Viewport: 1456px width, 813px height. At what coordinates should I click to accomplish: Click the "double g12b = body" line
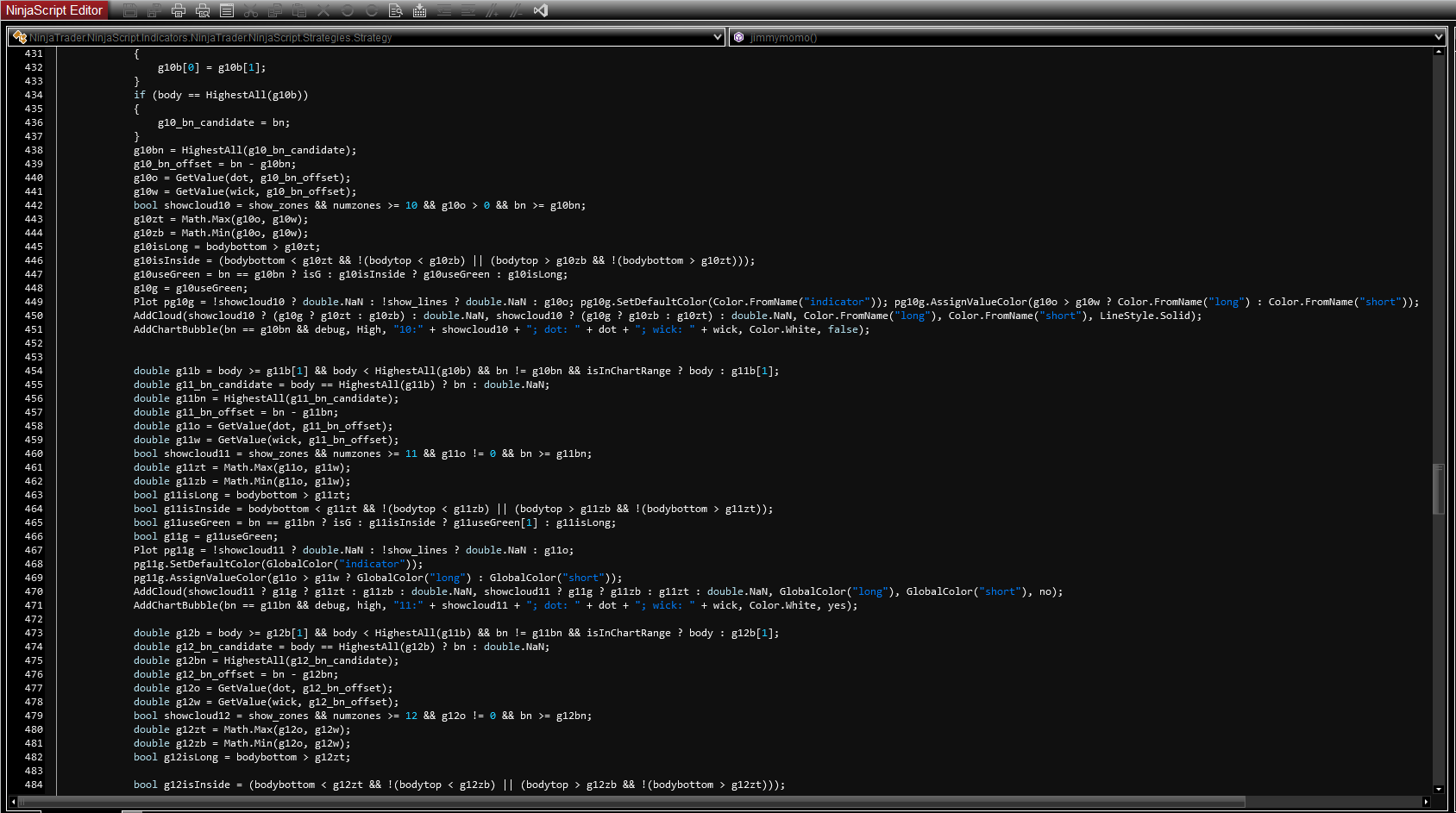(x=456, y=633)
